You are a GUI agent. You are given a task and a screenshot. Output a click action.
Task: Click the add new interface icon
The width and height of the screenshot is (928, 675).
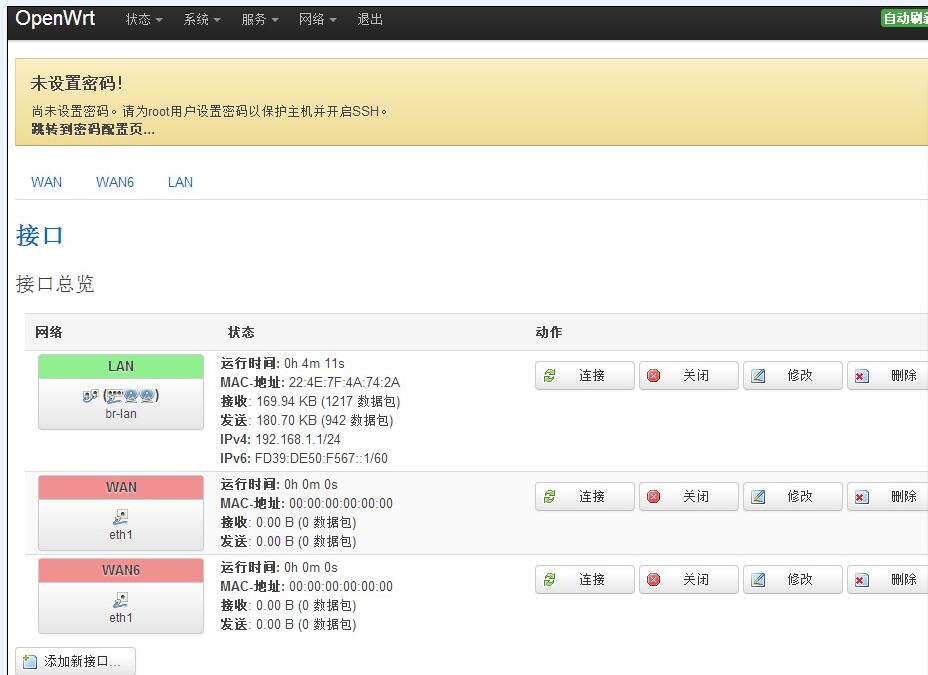[30, 662]
